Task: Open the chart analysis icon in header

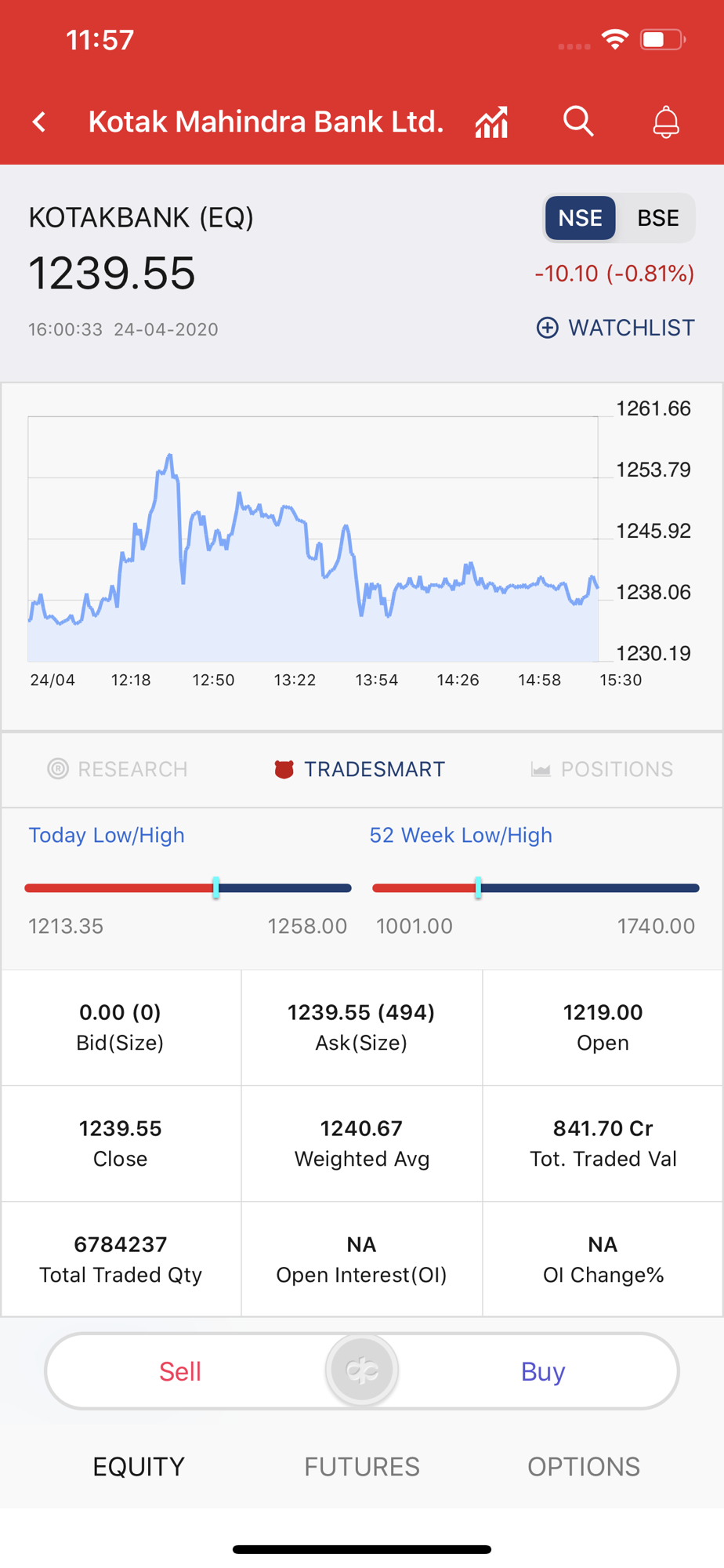Action: pos(491,122)
